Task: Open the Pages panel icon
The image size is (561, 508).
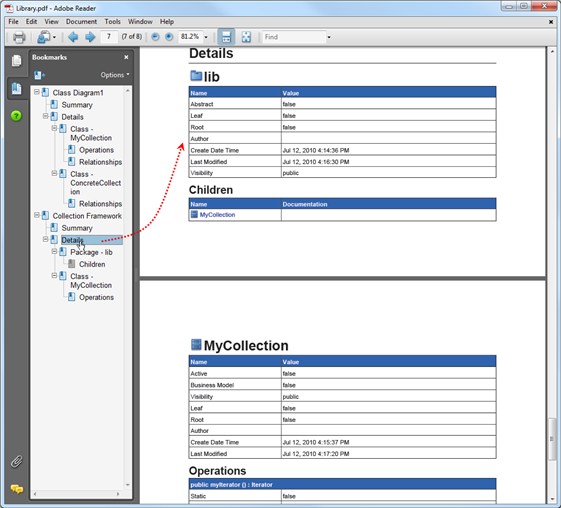Action: coord(16,60)
